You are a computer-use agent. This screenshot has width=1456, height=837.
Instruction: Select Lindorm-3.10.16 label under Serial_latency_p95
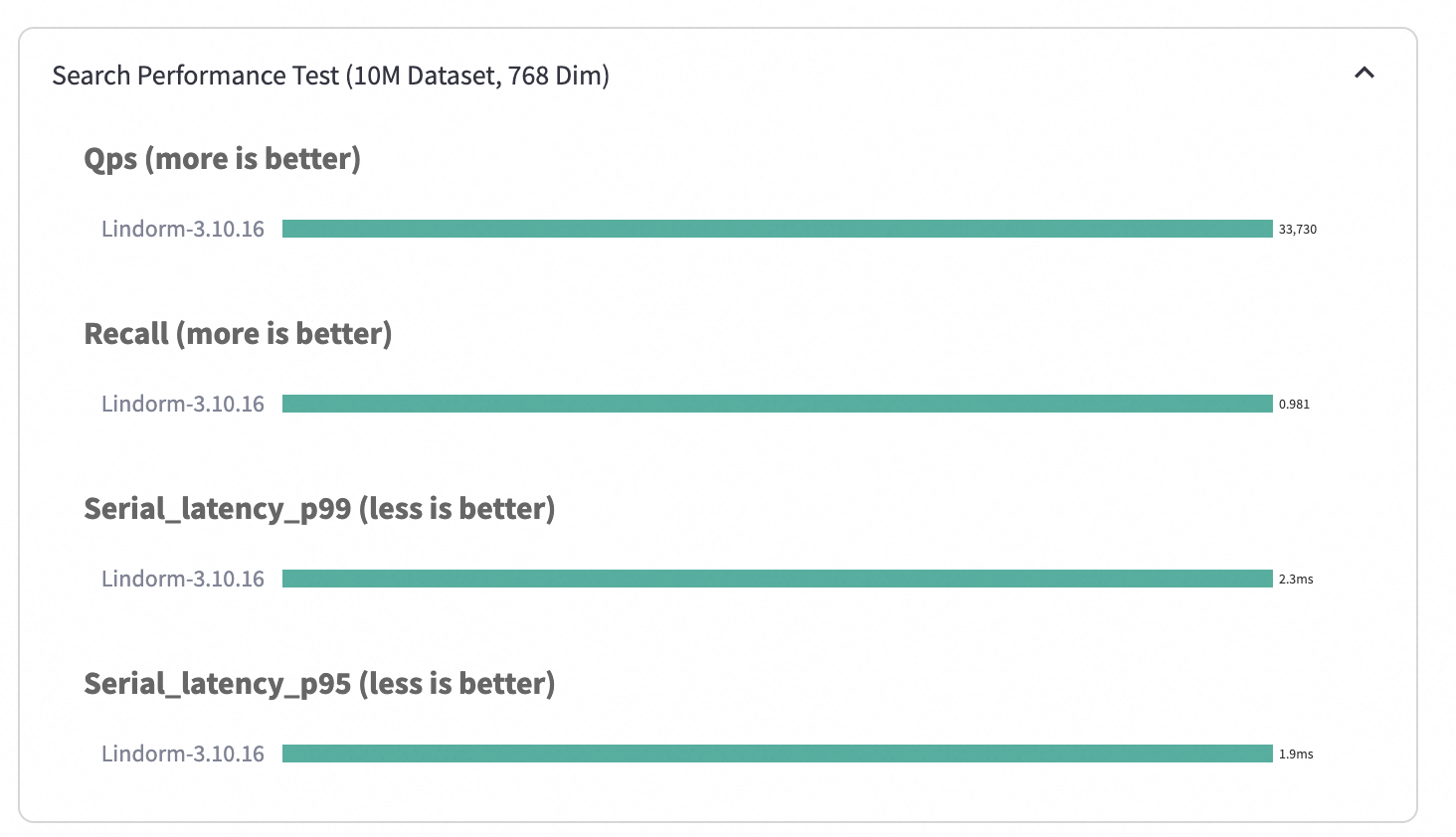[183, 753]
